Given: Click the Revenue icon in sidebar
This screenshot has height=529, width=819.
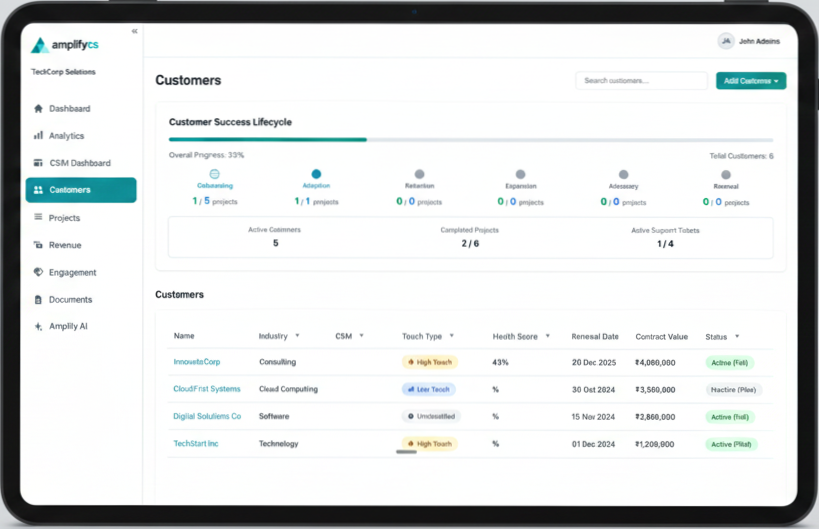Looking at the screenshot, I should click(x=38, y=245).
